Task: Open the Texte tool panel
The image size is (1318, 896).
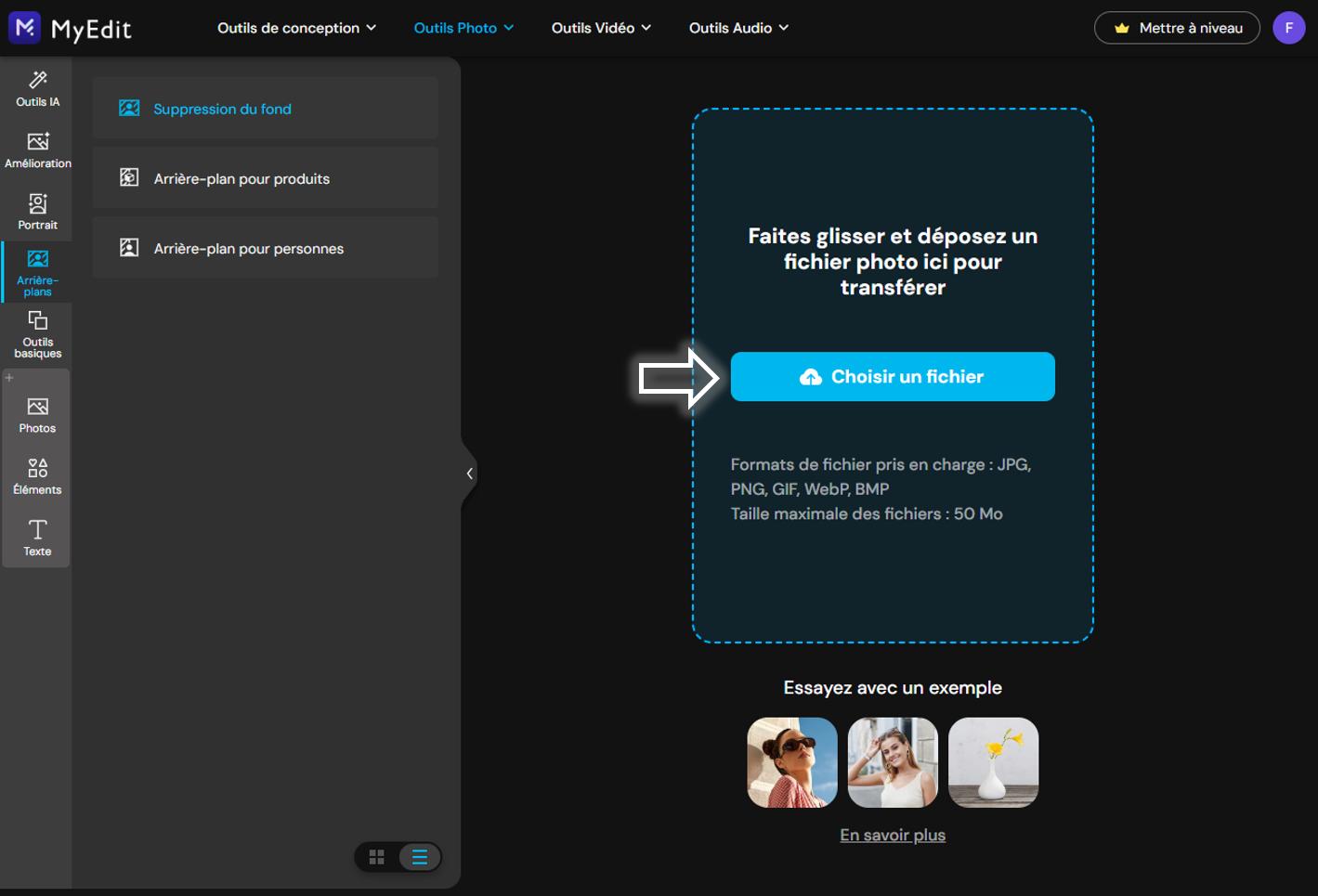Action: [x=37, y=537]
